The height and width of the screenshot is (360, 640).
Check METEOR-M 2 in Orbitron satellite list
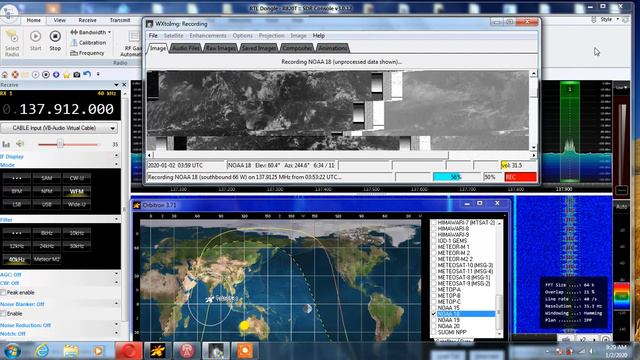click(434, 253)
